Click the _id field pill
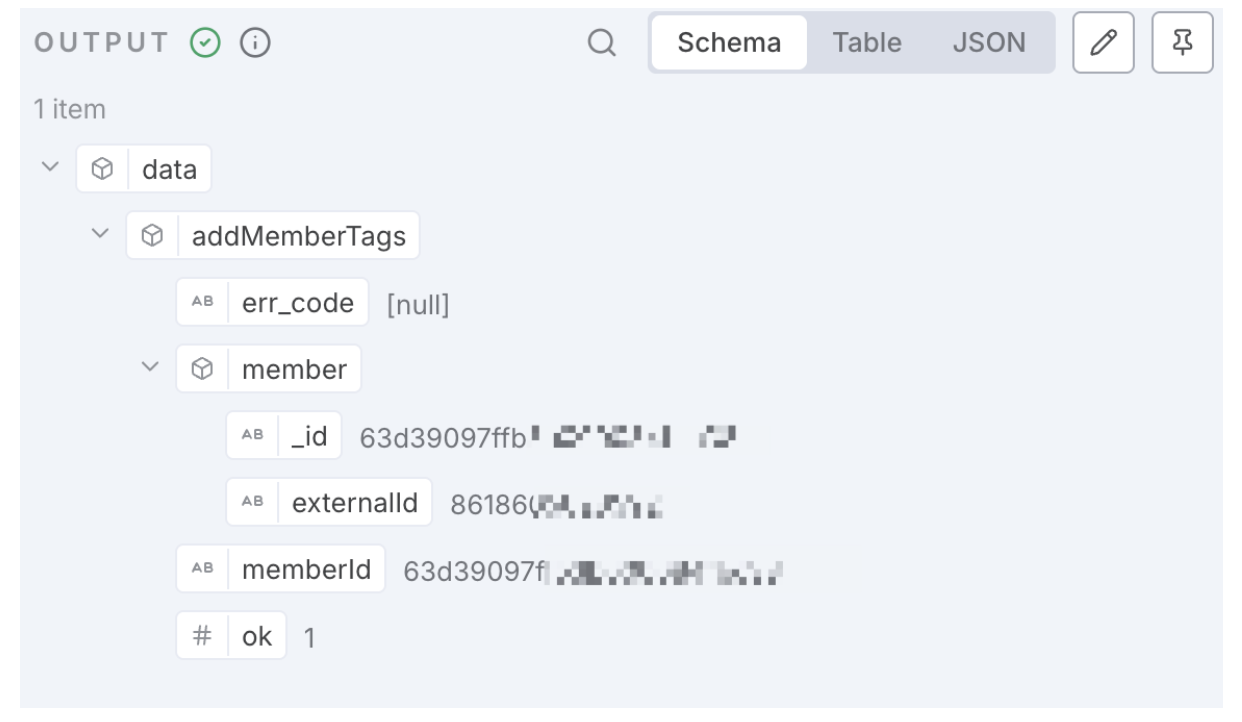Viewport: 1242px width, 722px height. tap(284, 436)
